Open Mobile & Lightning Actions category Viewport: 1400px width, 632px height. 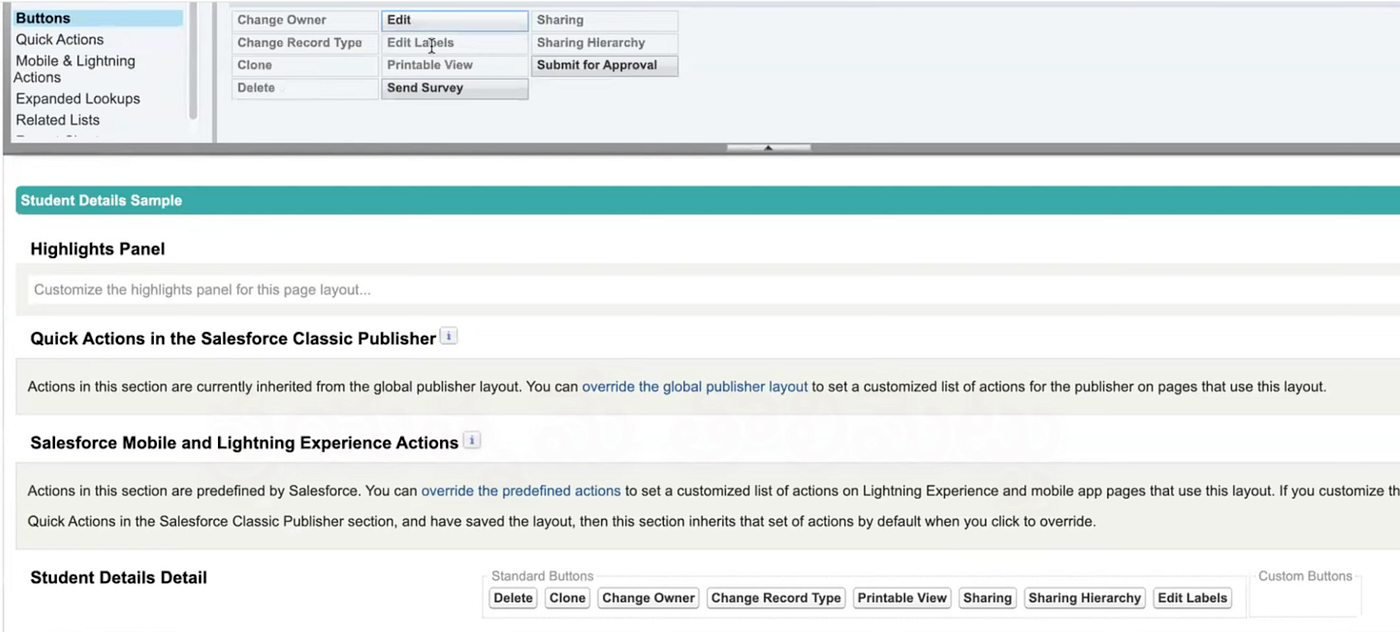(x=75, y=69)
